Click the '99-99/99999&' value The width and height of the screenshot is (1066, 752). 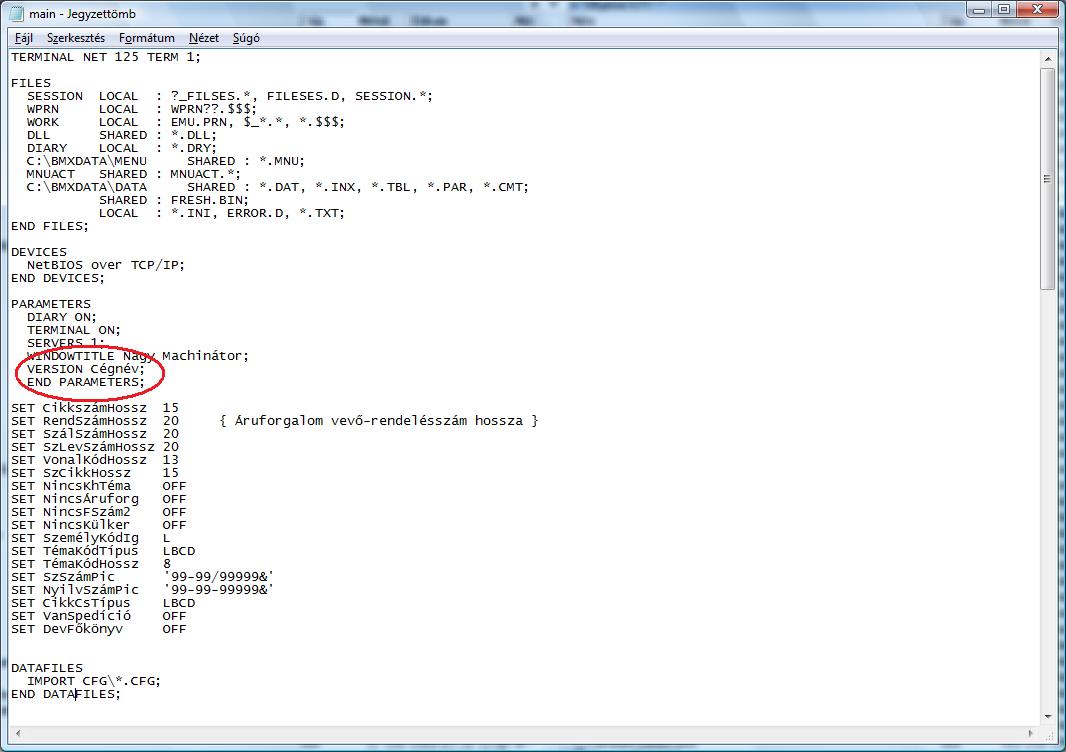point(218,577)
